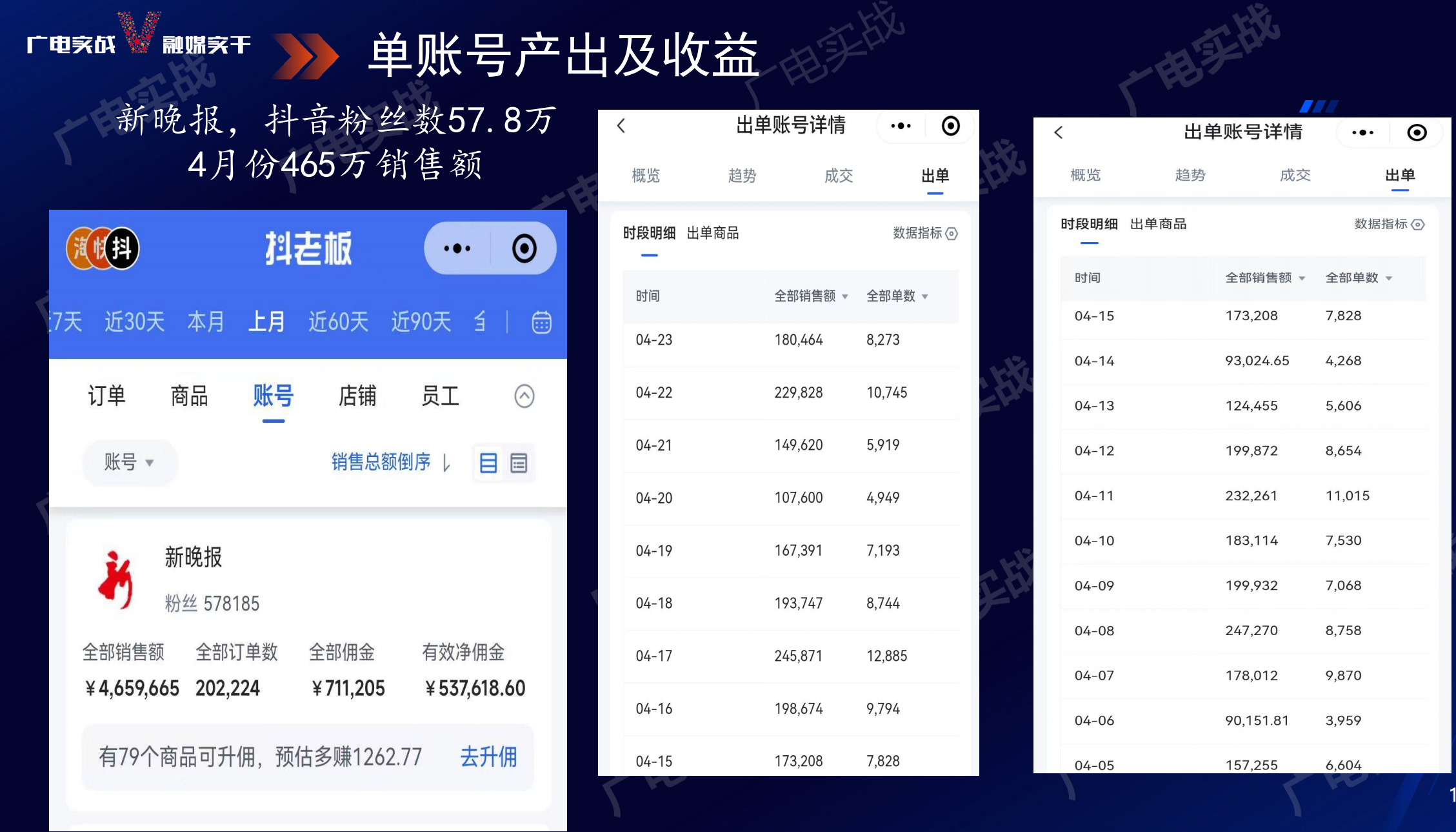Click the 新晚报 account avatar

[116, 580]
